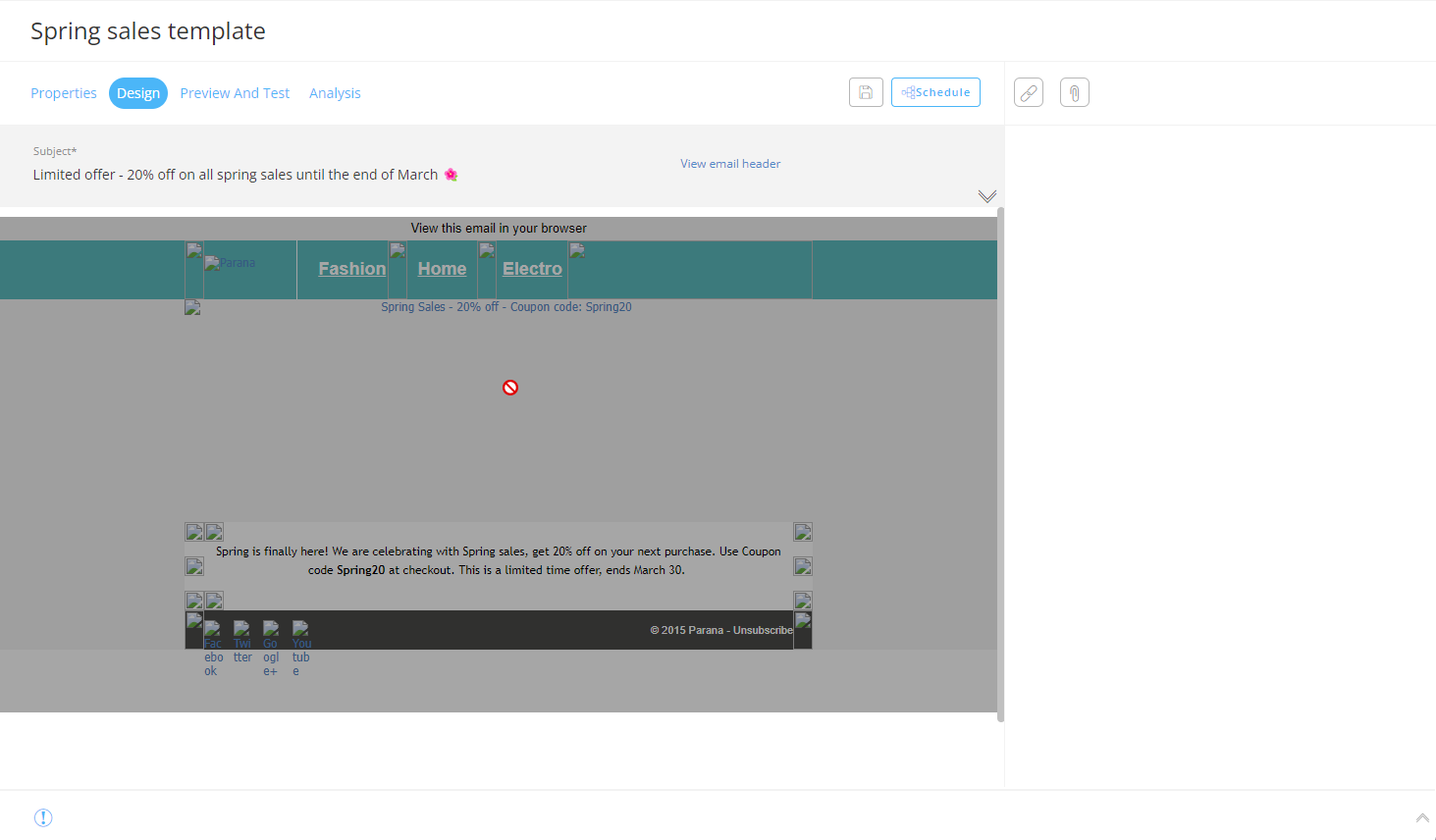Go to the Analysis tab
The width and height of the screenshot is (1436, 840).
coord(335,93)
